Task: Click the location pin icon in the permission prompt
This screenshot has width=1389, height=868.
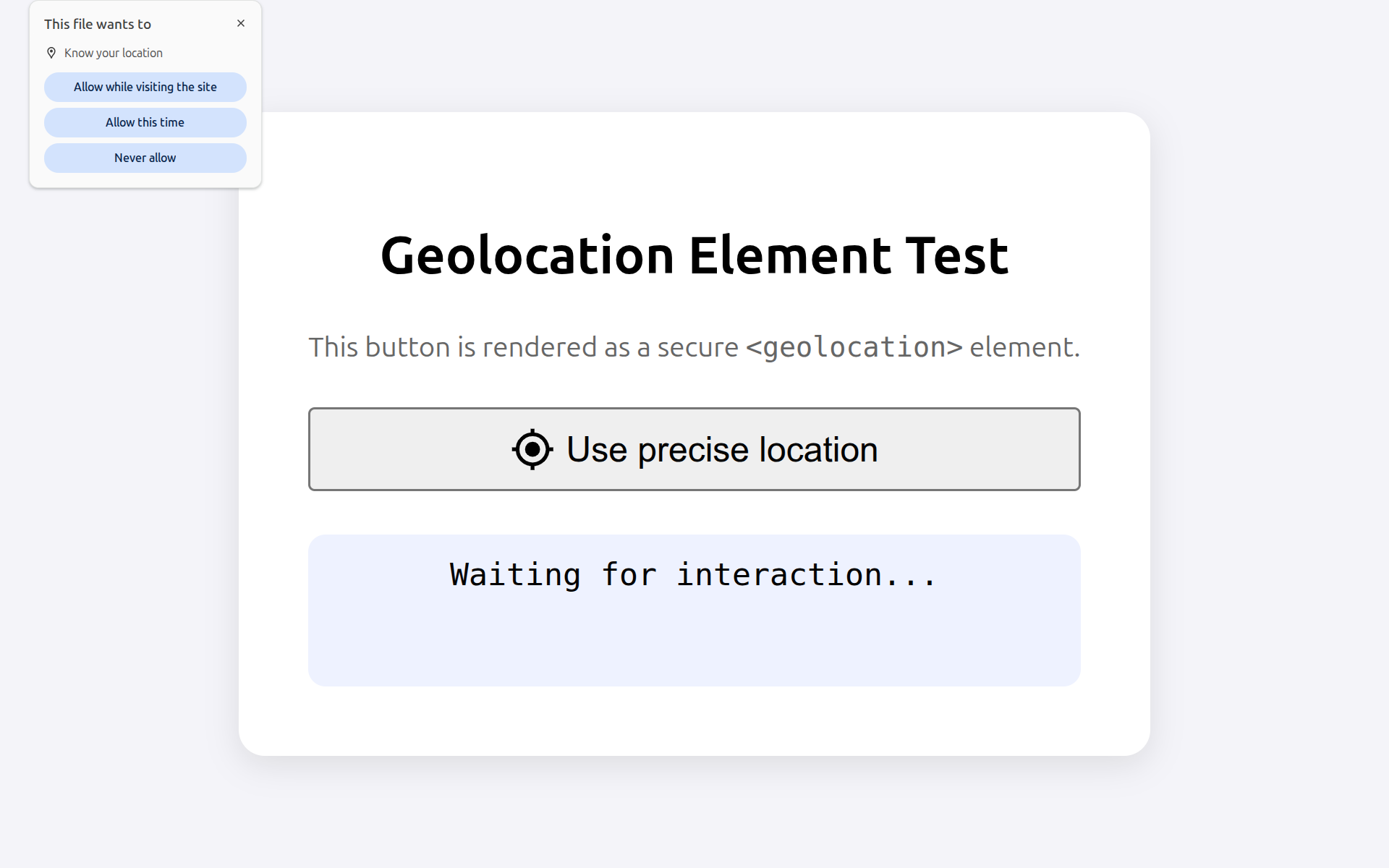Action: (51, 52)
